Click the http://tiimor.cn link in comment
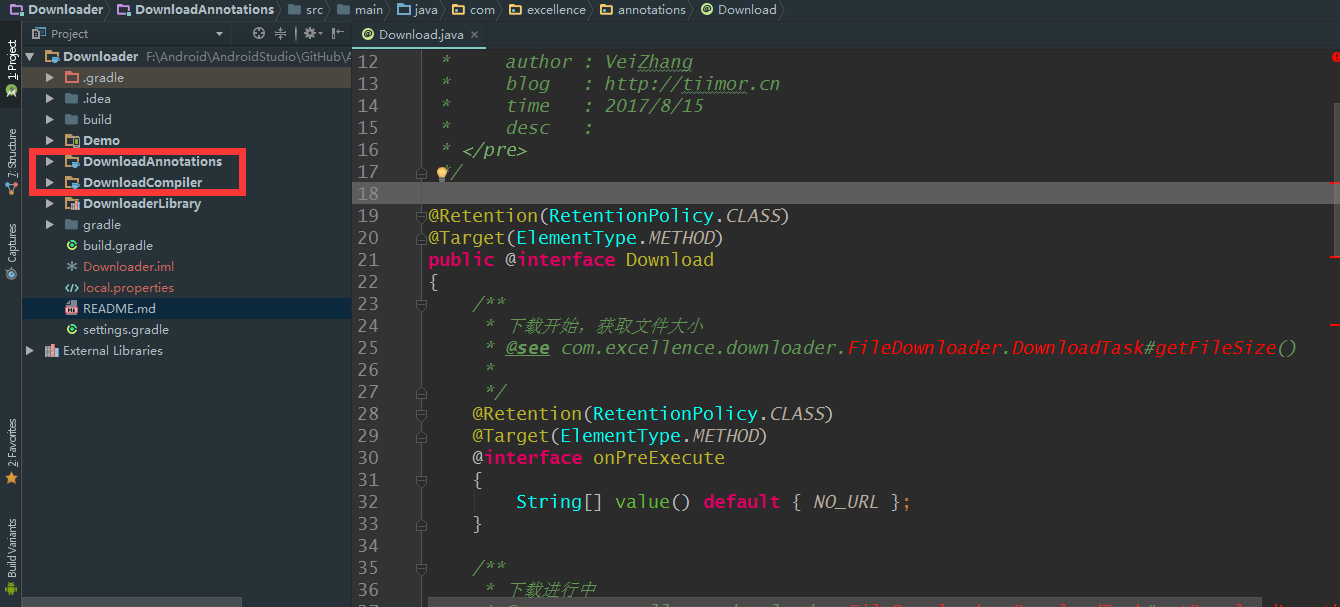Screen dimensions: 1340x607 [x=692, y=83]
